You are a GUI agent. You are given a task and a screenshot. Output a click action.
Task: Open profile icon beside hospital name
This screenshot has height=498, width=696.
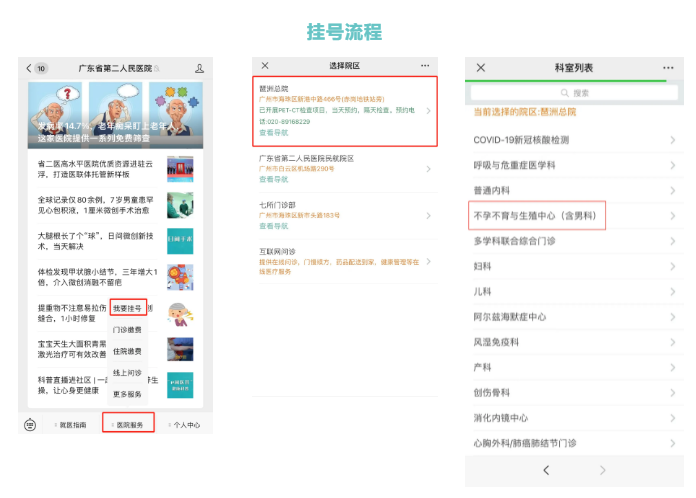(x=199, y=68)
